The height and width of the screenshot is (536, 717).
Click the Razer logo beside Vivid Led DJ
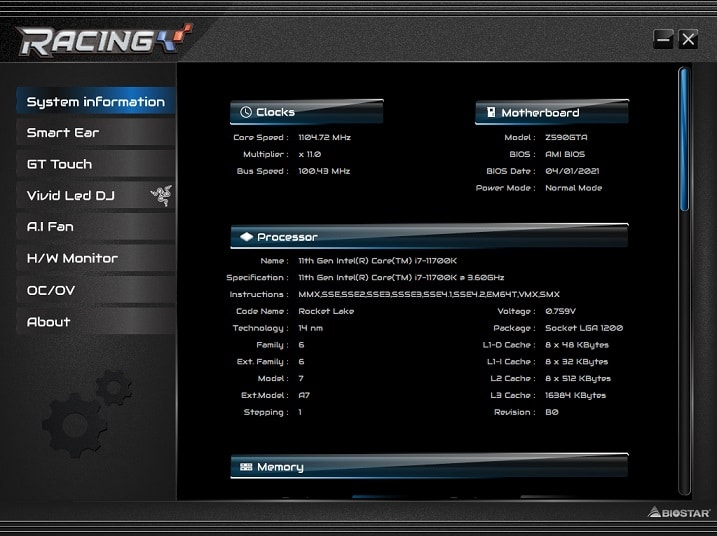click(x=160, y=195)
